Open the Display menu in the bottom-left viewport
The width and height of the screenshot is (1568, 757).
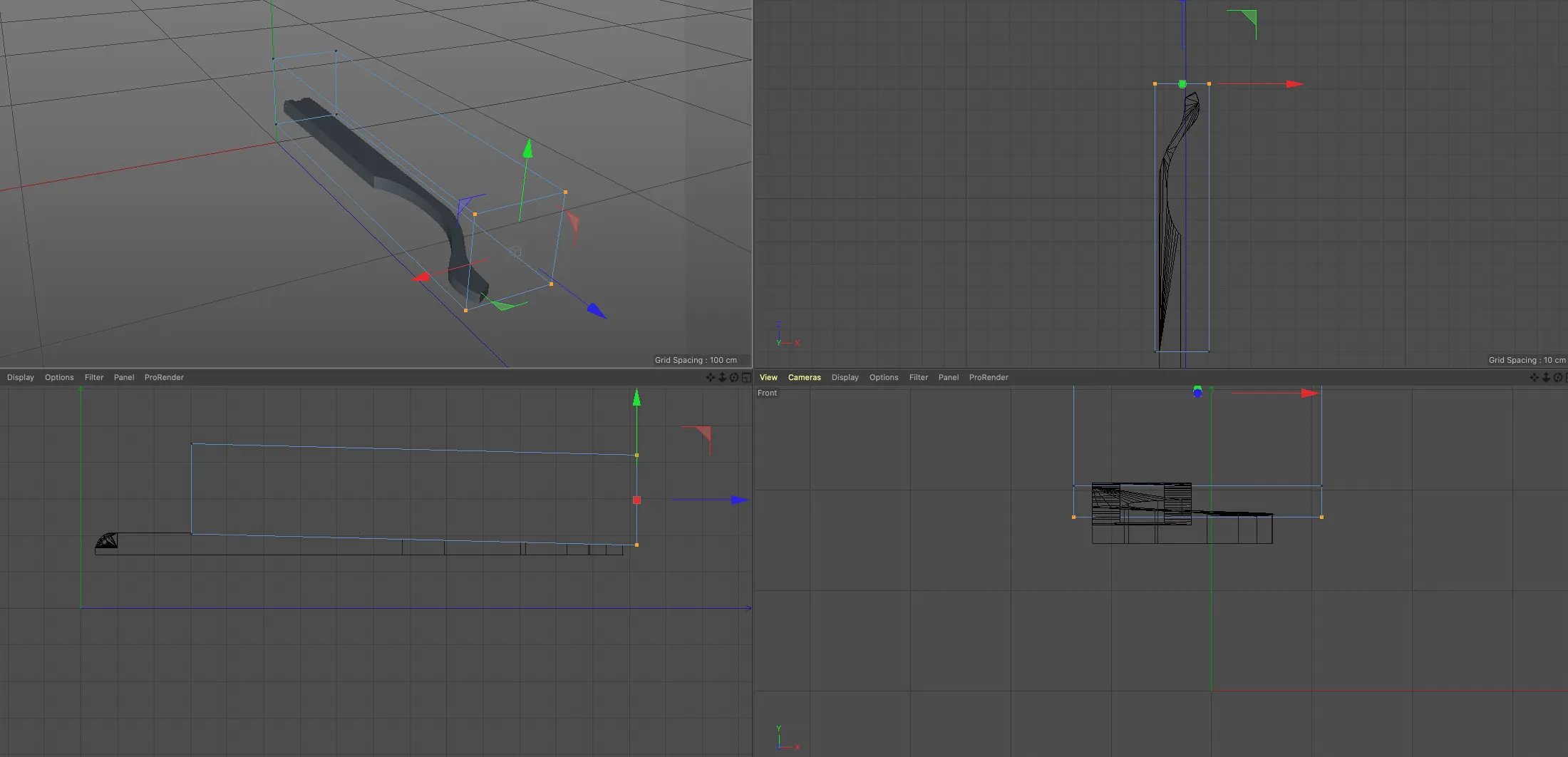pyautogui.click(x=21, y=378)
